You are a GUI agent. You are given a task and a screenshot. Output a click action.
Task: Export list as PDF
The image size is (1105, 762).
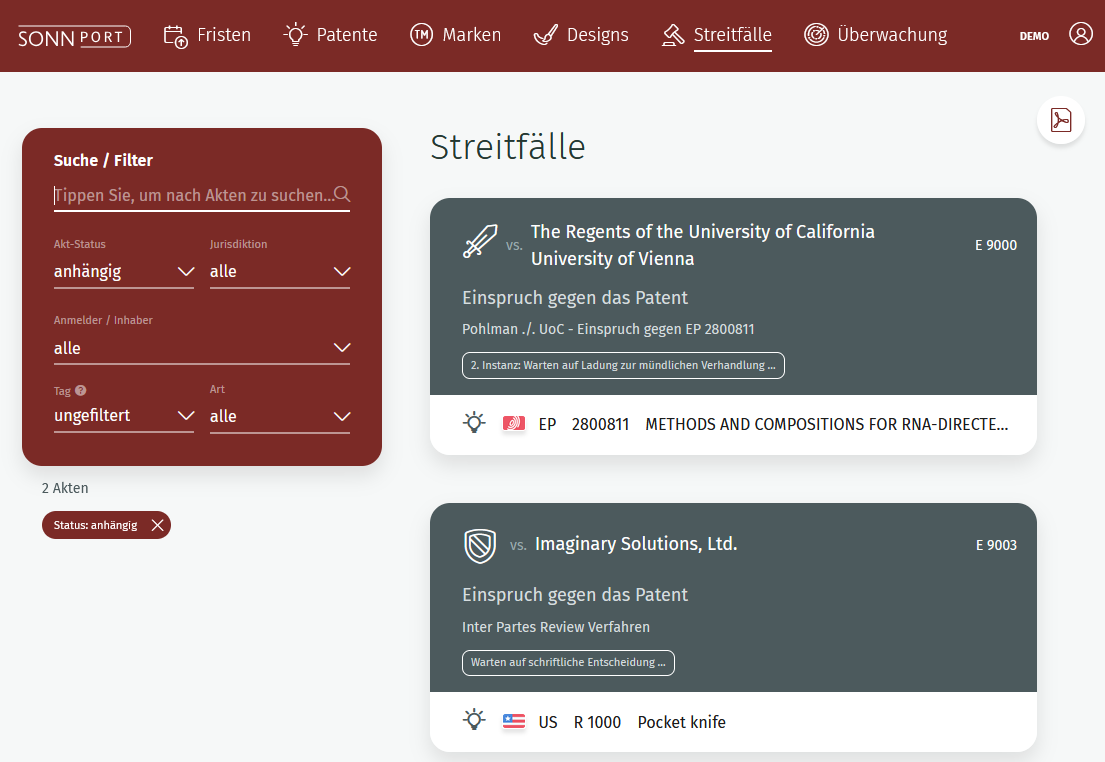[x=1061, y=120]
